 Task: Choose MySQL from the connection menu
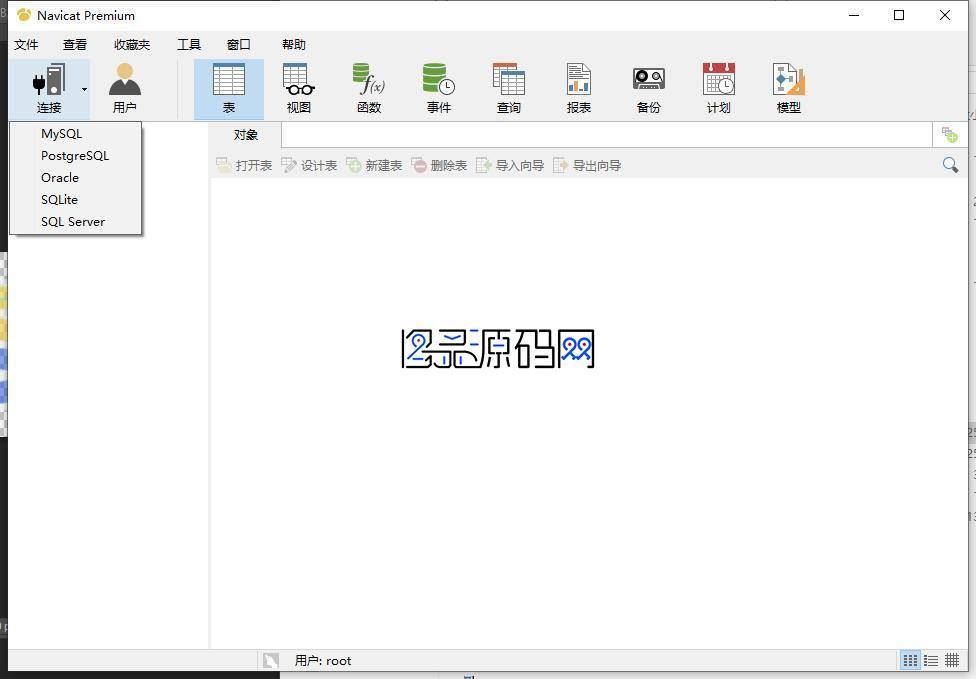coord(76,134)
